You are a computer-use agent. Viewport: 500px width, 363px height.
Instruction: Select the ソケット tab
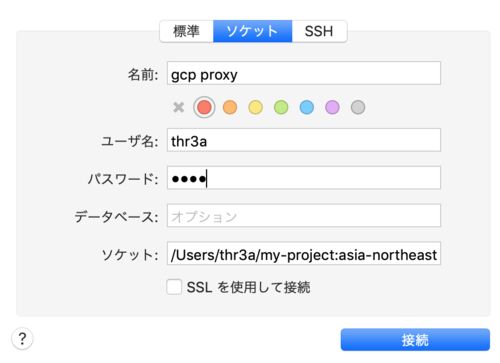tap(253, 31)
